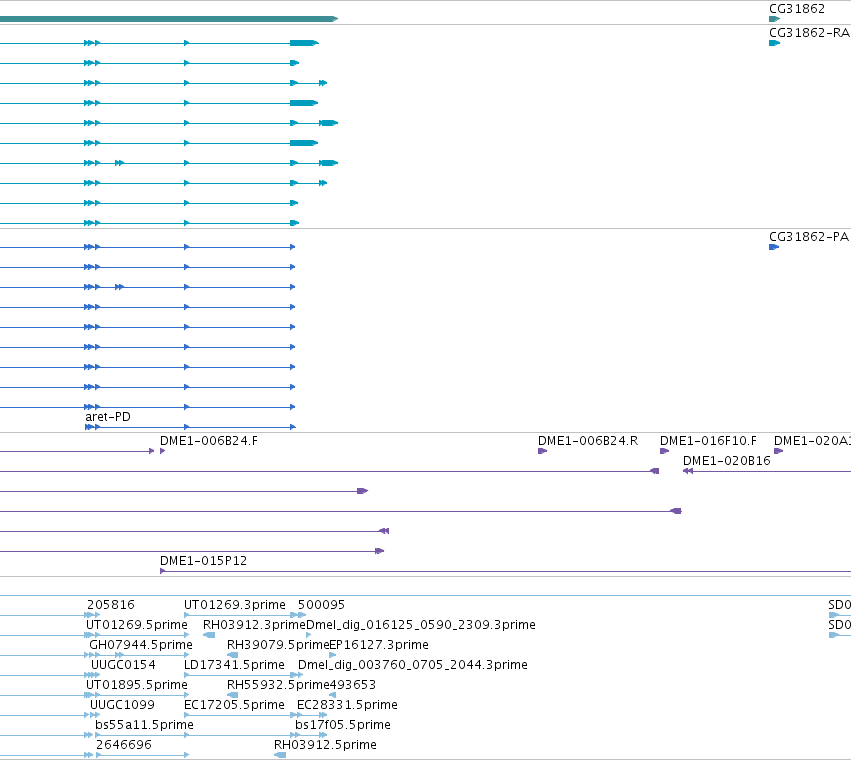Select Dmel_dig_016125_0590_2309.3prime label

pos(421,625)
